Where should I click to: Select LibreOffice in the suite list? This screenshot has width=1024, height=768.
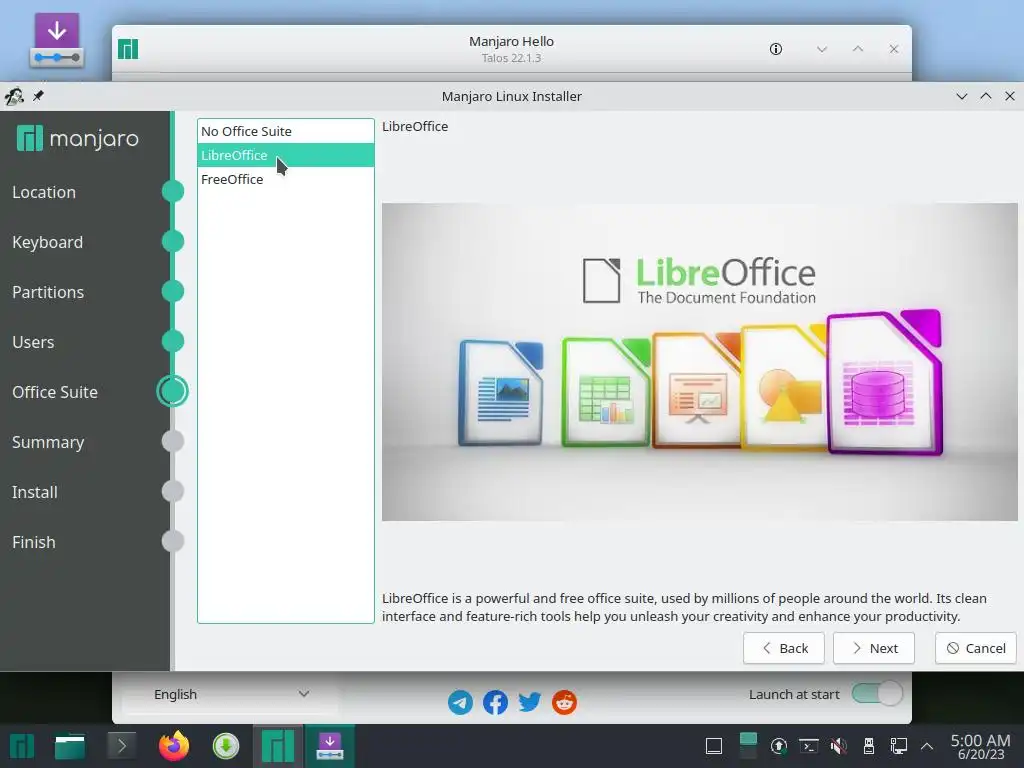point(285,155)
